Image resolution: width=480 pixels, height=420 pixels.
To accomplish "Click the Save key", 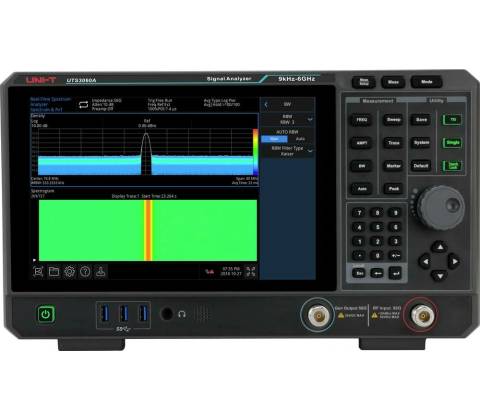I will click(x=421, y=120).
